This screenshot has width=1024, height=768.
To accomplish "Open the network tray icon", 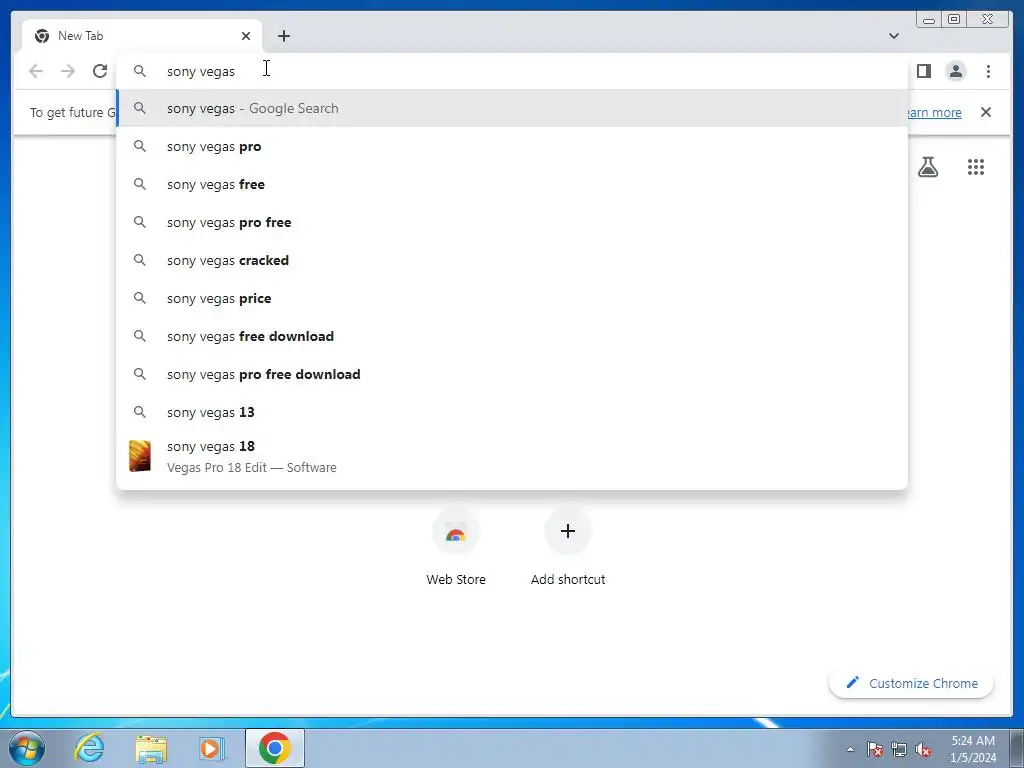I will pos(899,749).
